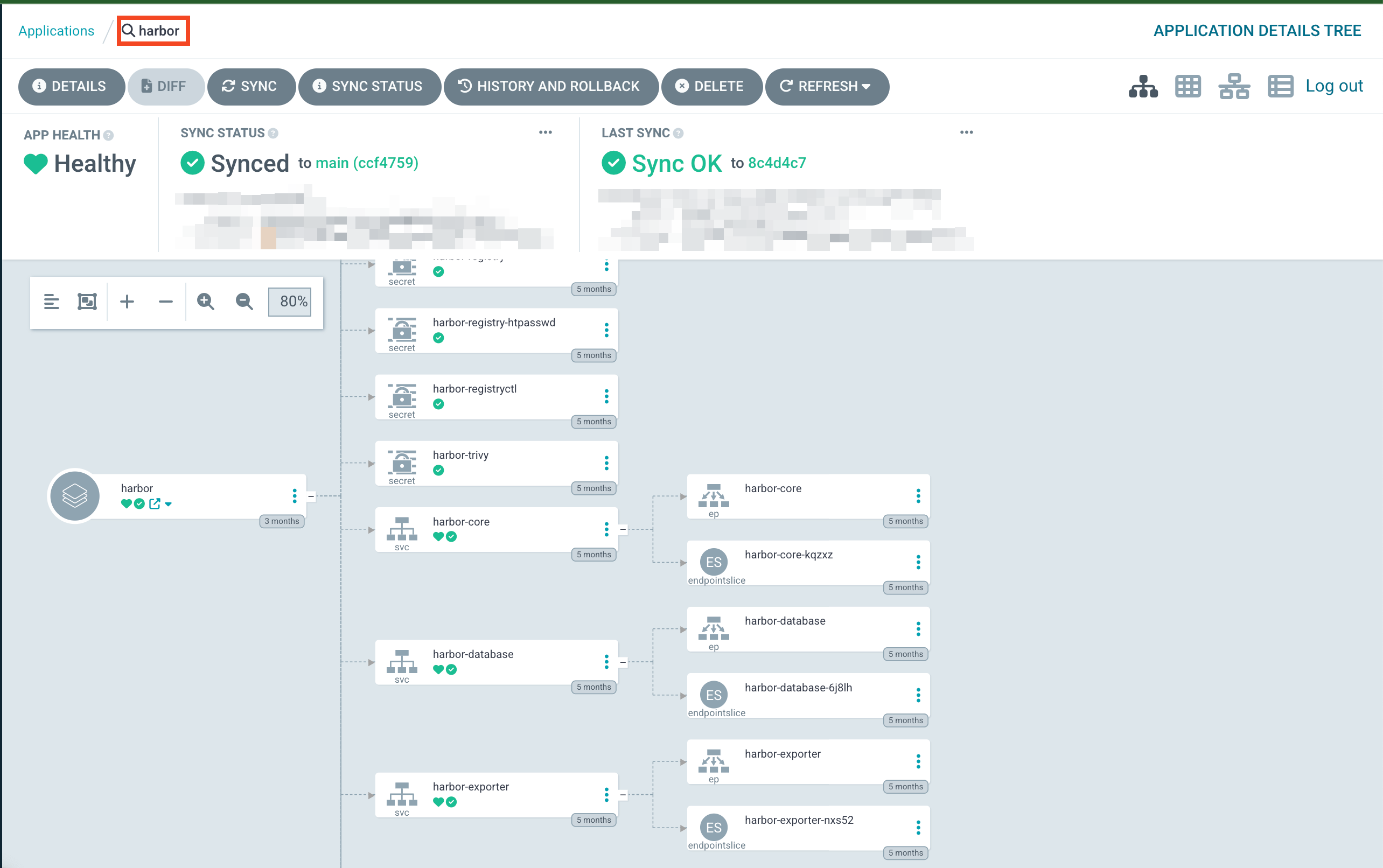The height and width of the screenshot is (868, 1383).
Task: Collapse the harbor root node children
Action: click(311, 496)
